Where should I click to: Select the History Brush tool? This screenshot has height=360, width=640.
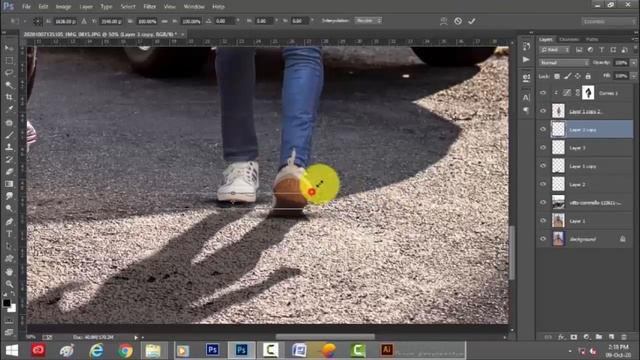click(9, 159)
